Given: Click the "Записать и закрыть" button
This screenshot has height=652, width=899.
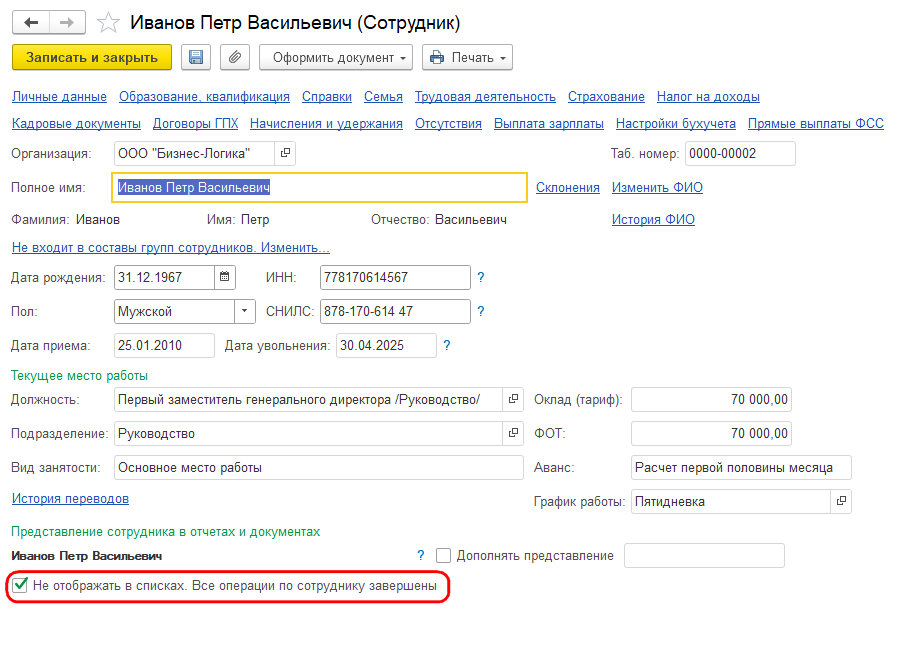Looking at the screenshot, I should (92, 57).
